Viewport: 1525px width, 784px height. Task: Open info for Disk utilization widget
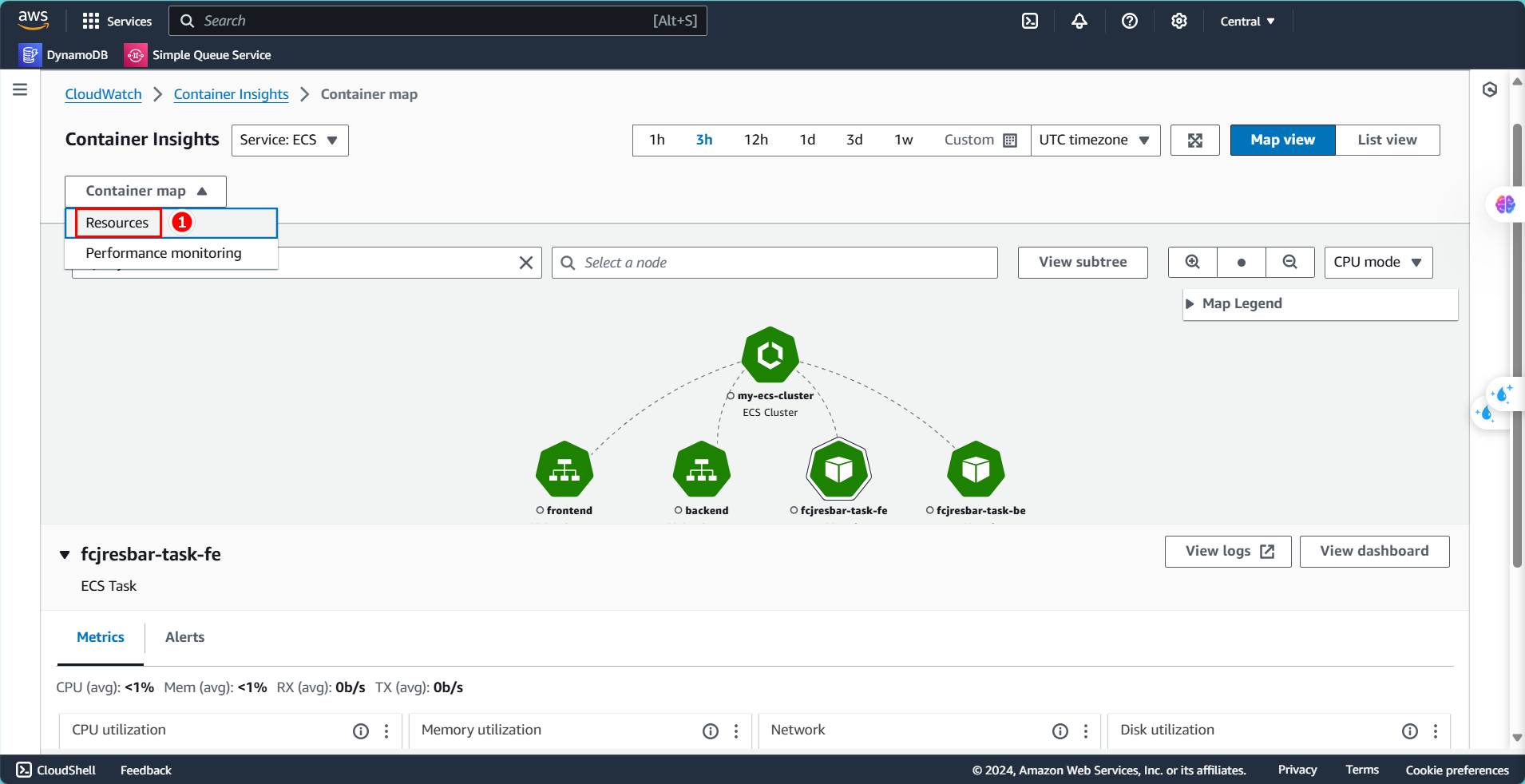click(x=1410, y=731)
